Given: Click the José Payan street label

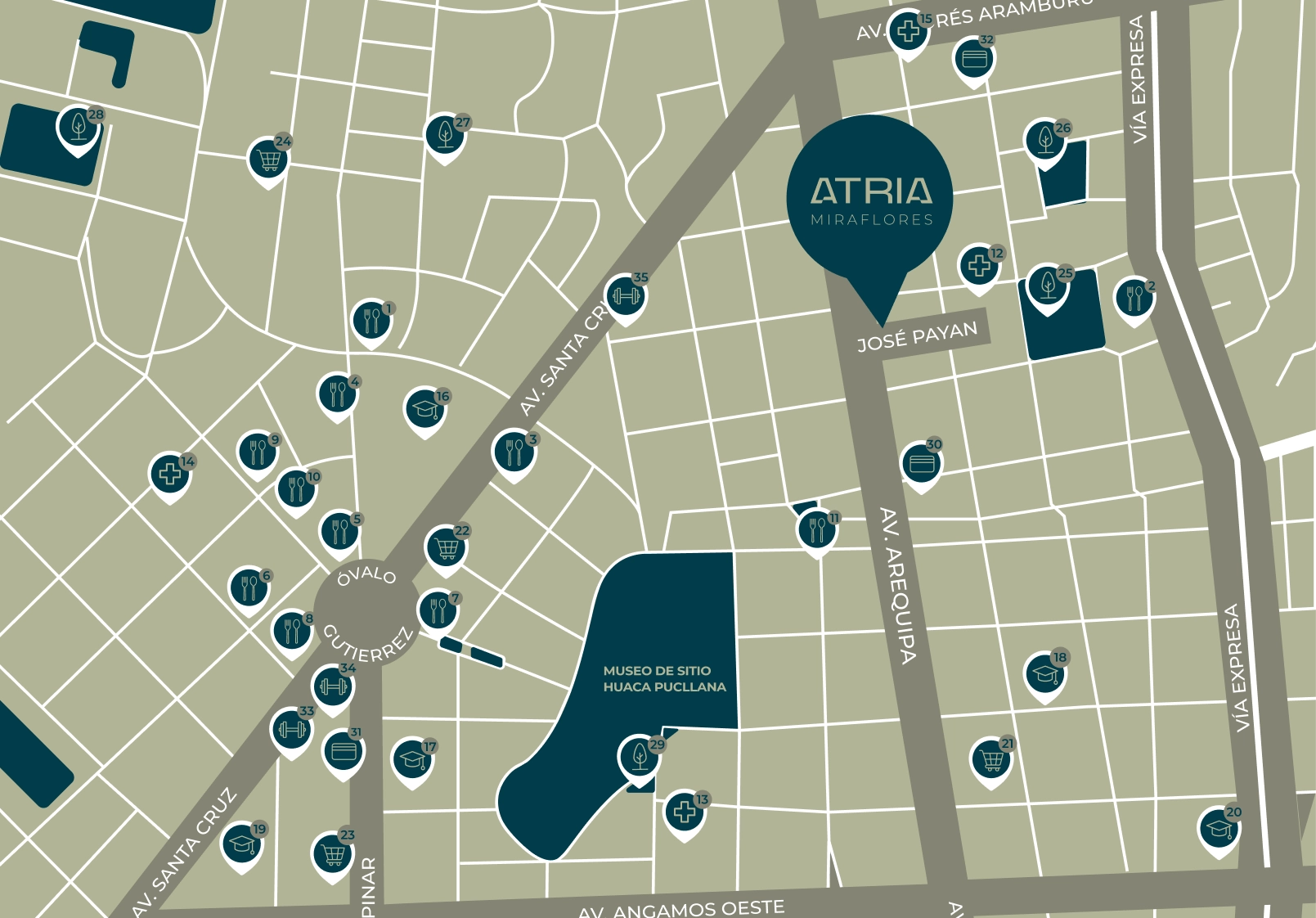Looking at the screenshot, I should click(x=917, y=336).
